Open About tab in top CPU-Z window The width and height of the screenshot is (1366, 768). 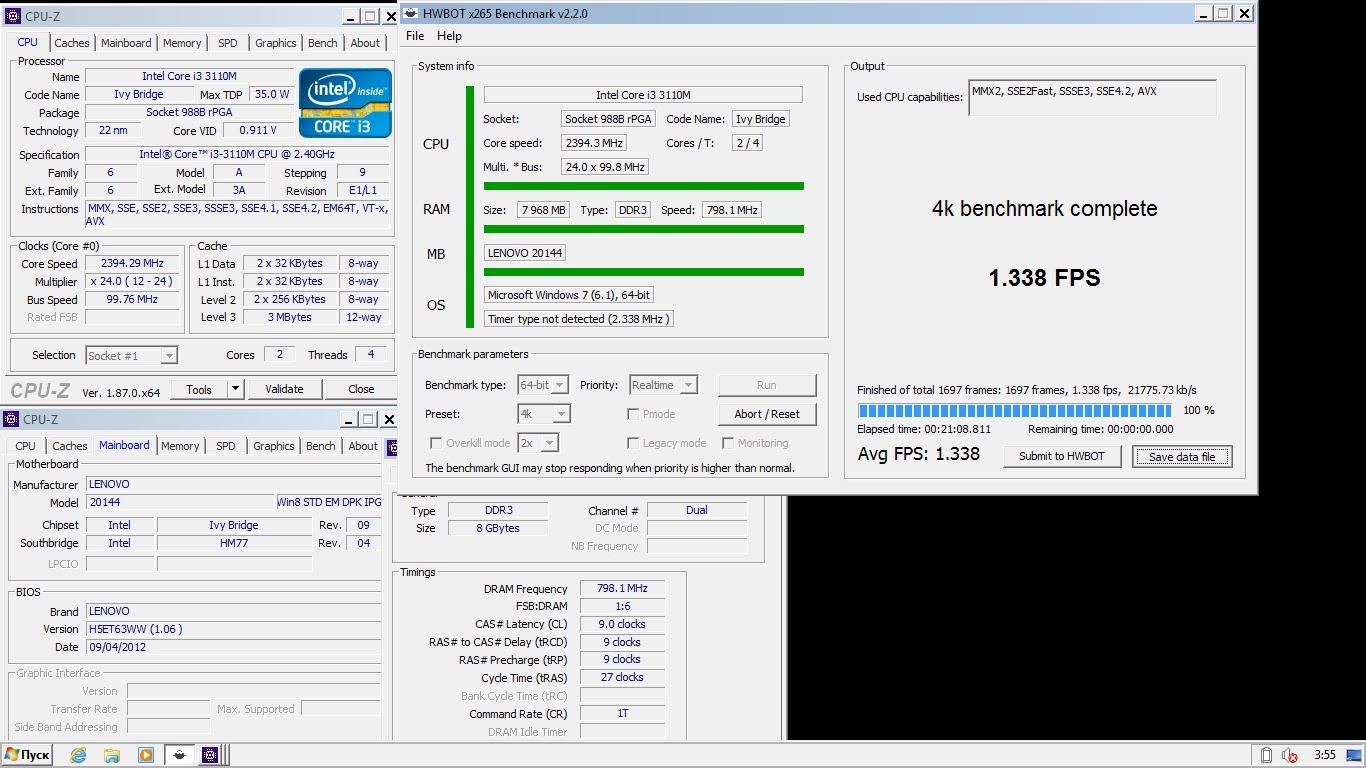[365, 43]
